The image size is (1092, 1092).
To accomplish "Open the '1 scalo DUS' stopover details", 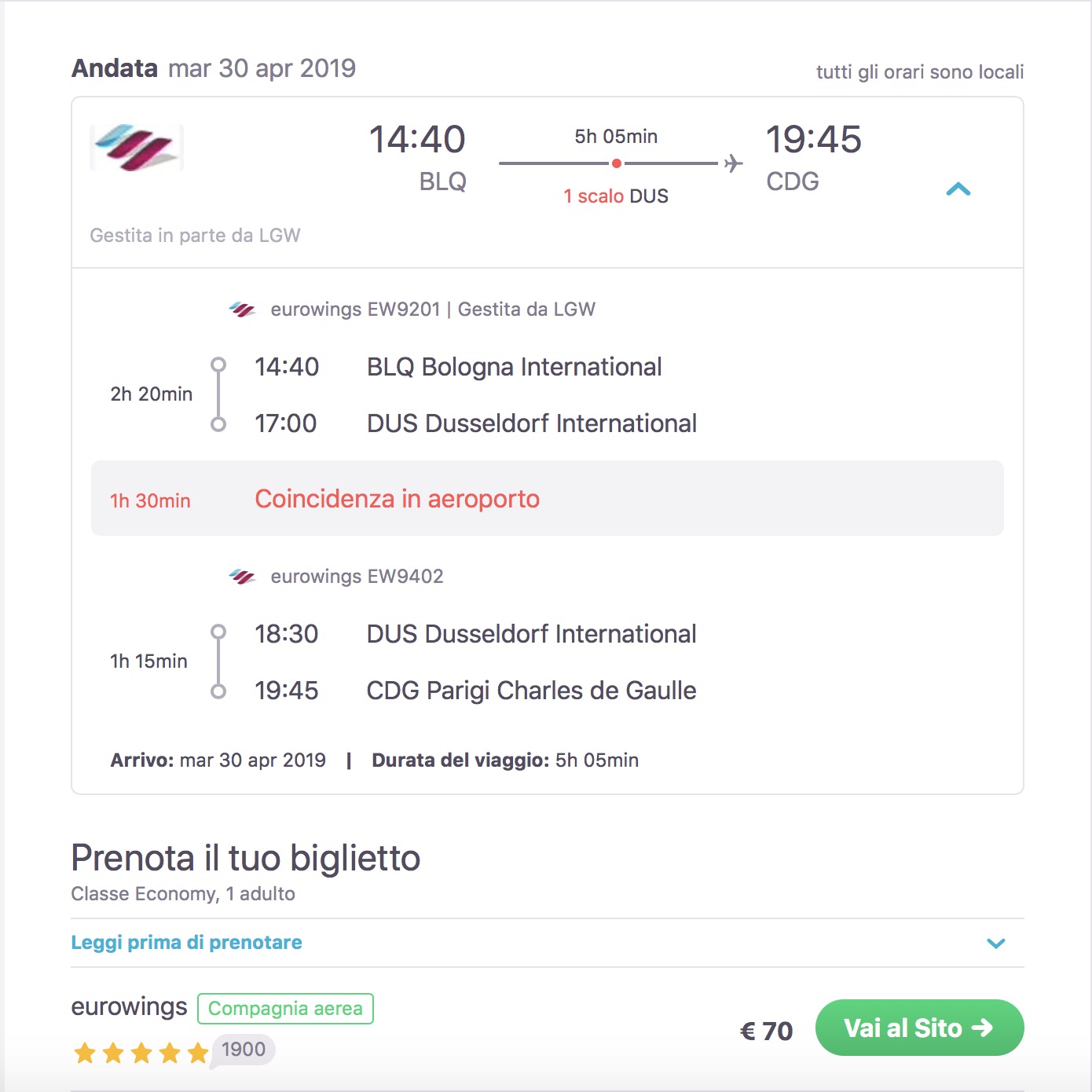I will (616, 196).
